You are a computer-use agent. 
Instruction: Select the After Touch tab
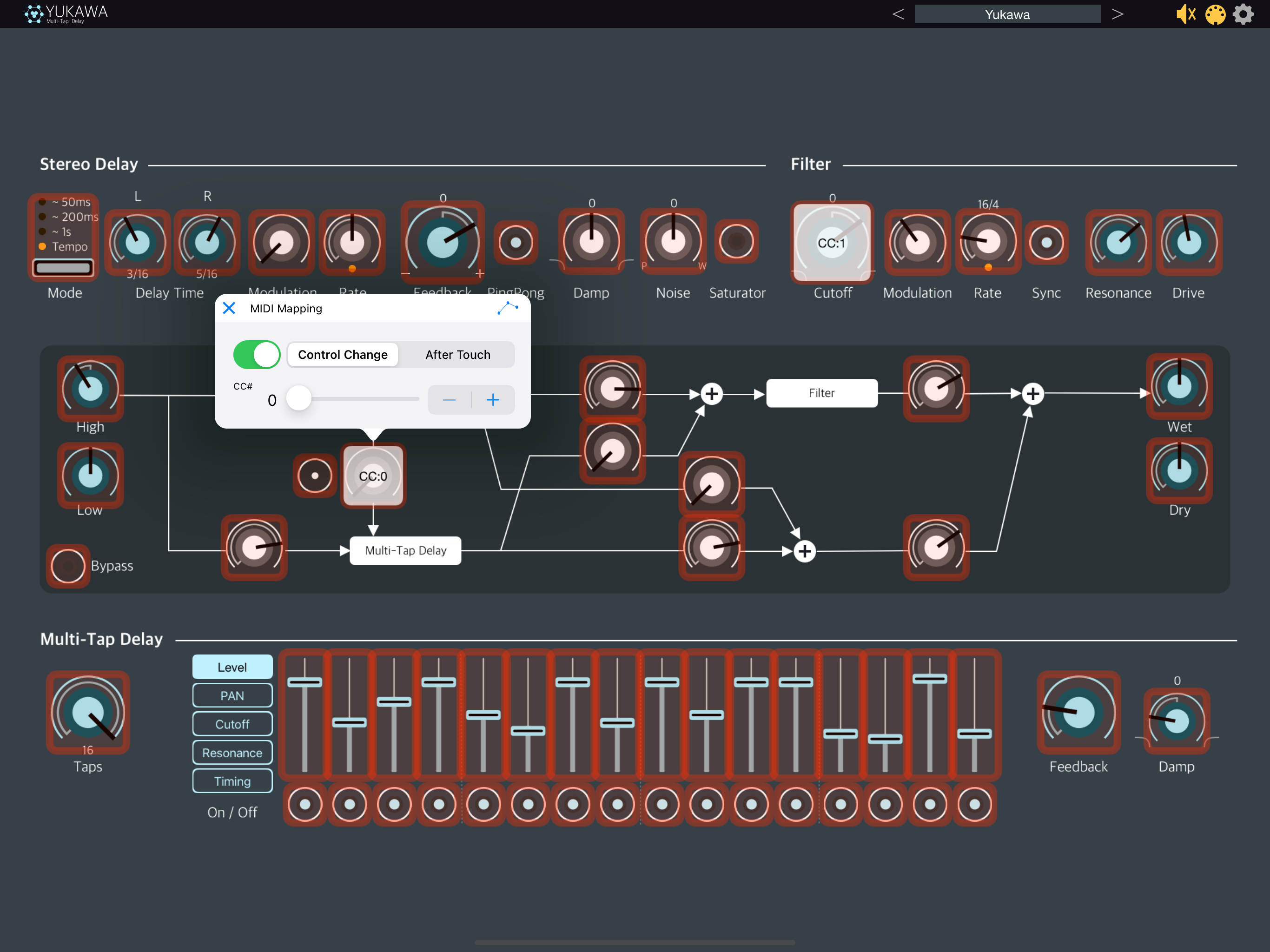pyautogui.click(x=457, y=355)
